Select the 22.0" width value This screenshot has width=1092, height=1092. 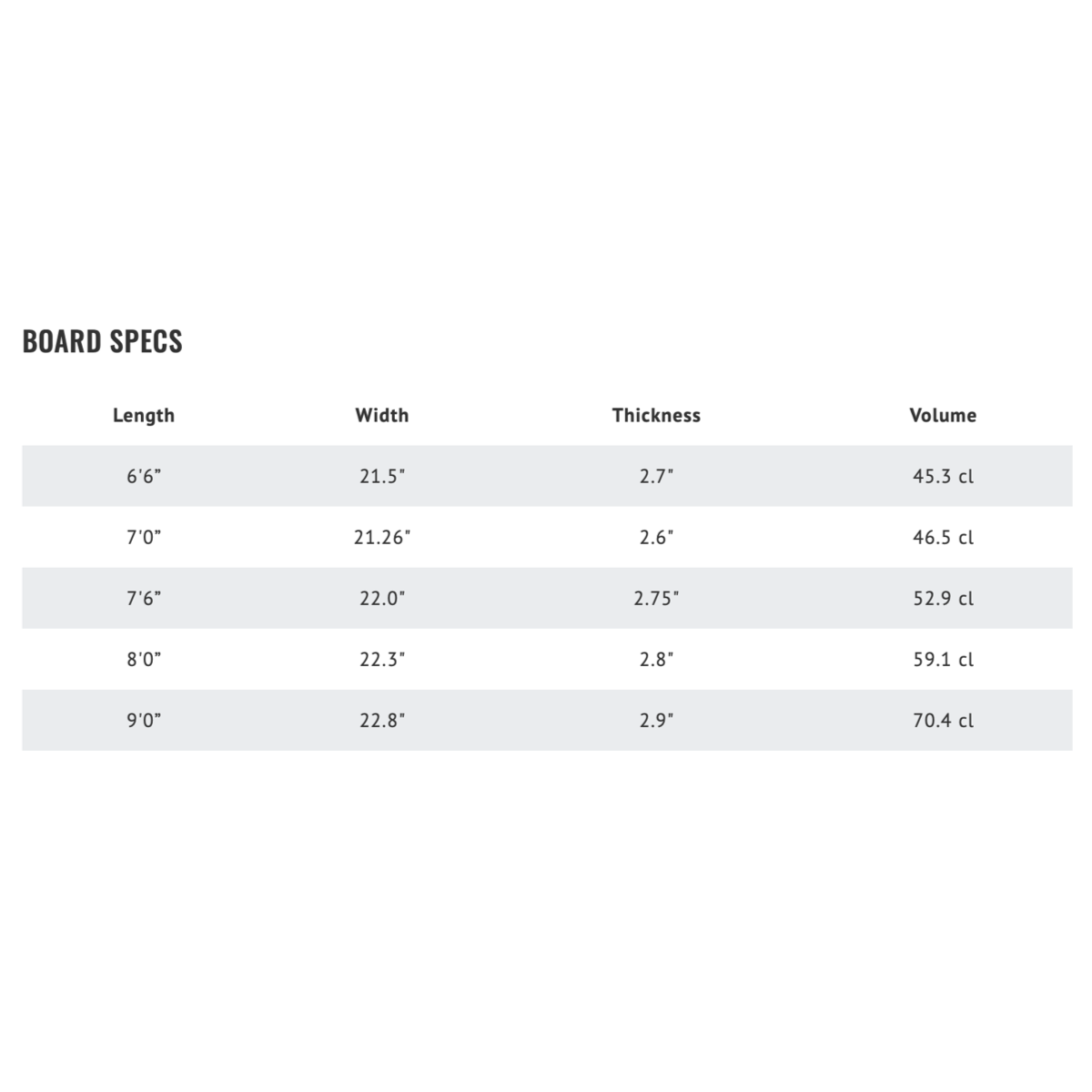(382, 599)
